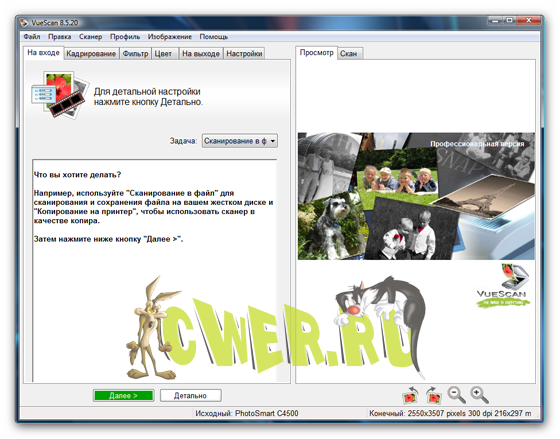Switch to the Фильтр tab
560x439 pixels.
tap(135, 54)
